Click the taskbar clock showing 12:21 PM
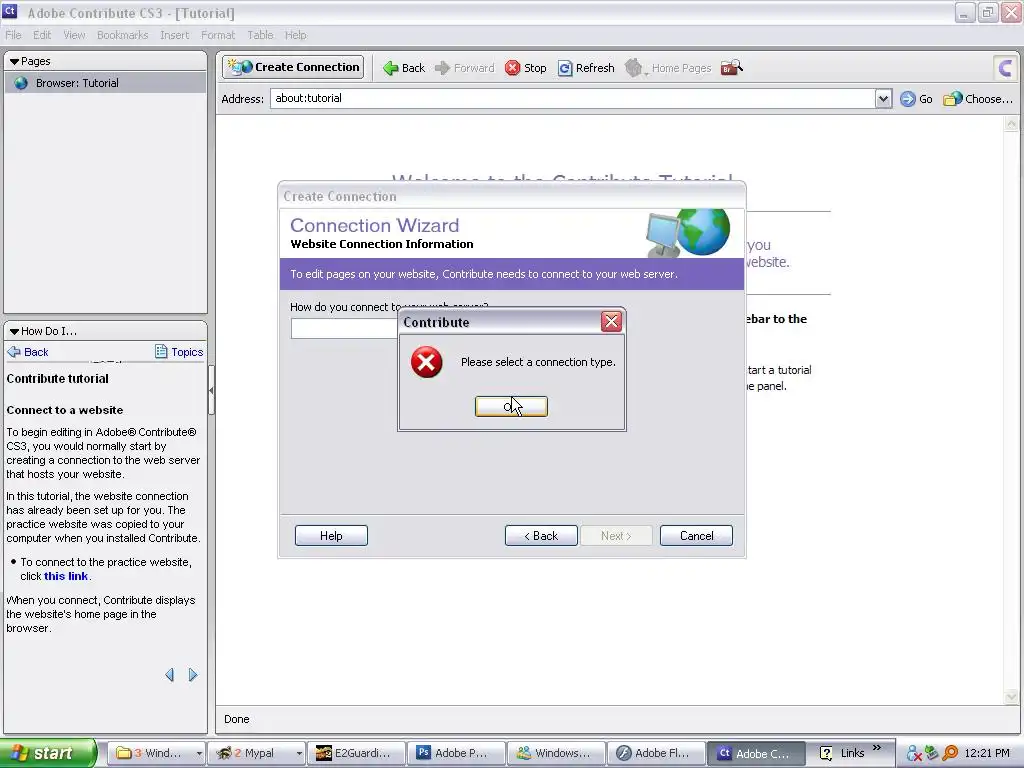Screen dimensions: 1024x768 (x=987, y=753)
